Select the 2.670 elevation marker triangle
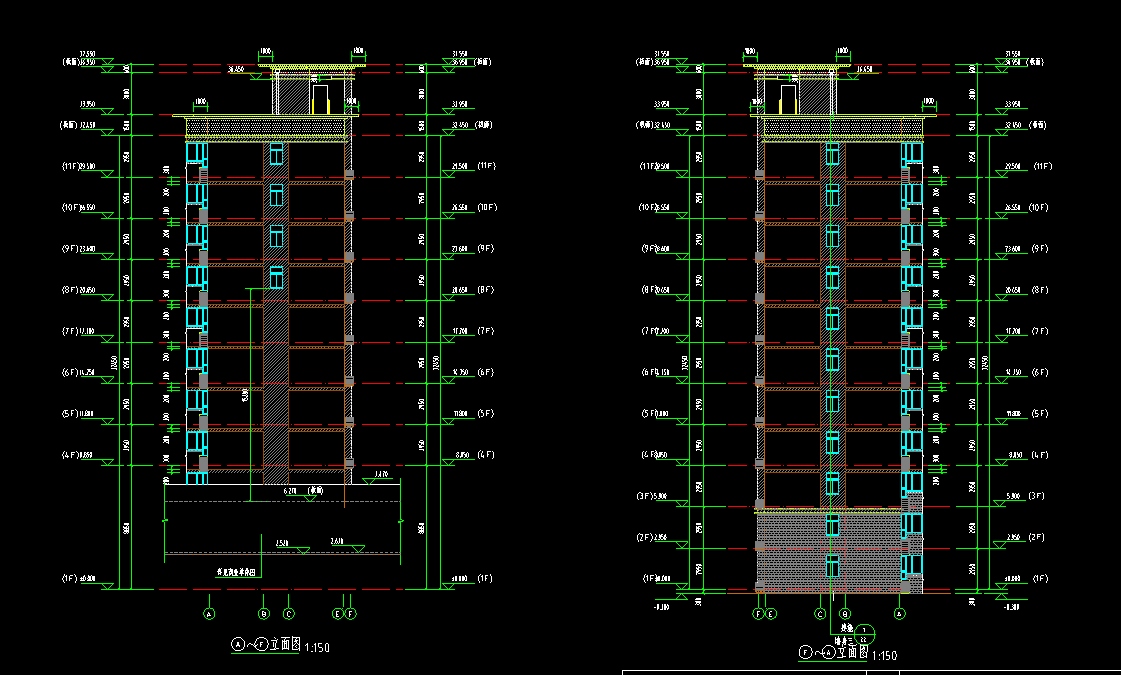The image size is (1121, 675). (x=357, y=548)
